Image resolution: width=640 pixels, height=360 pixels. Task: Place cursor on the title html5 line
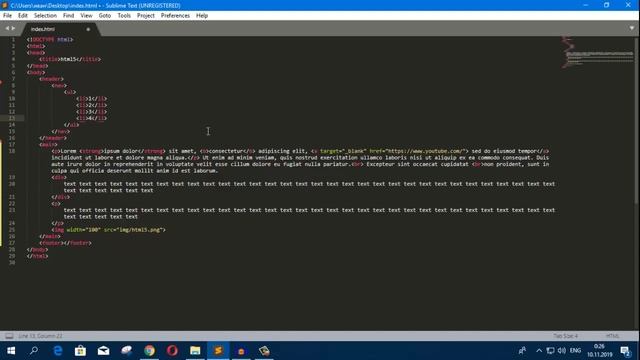(70, 59)
